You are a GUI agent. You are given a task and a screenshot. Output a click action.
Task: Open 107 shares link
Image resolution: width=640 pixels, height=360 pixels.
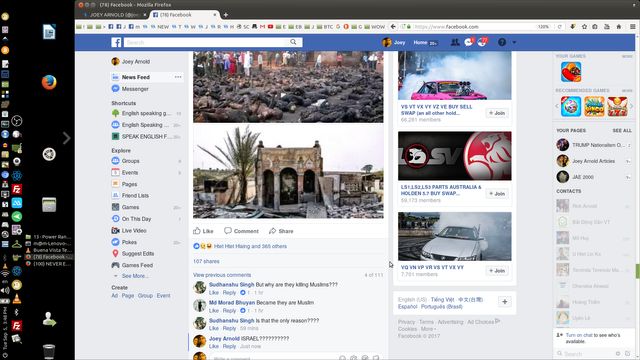(x=206, y=261)
